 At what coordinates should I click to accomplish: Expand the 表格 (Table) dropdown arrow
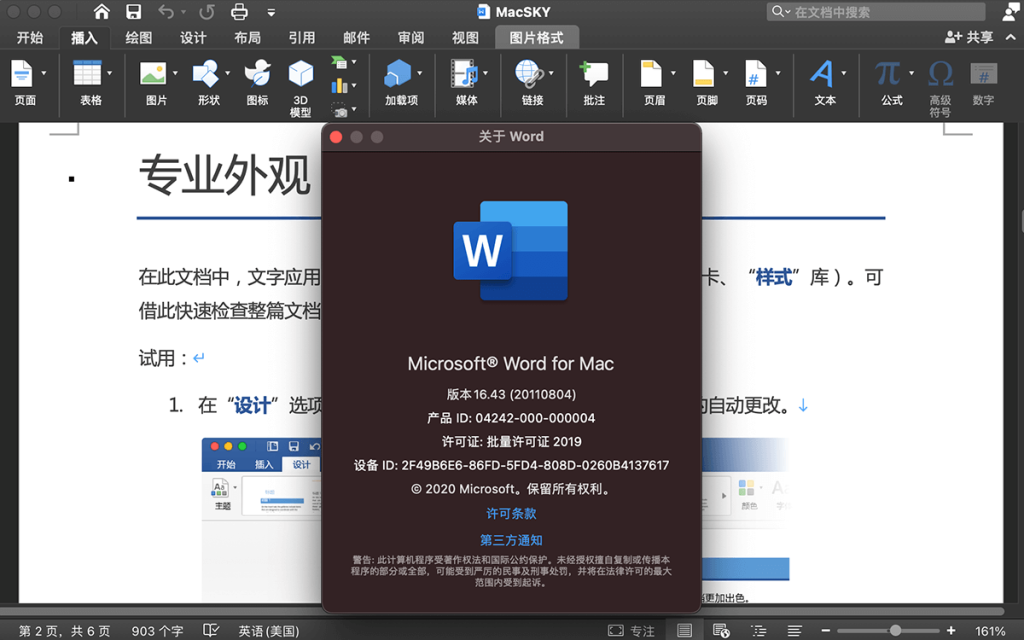click(x=109, y=74)
